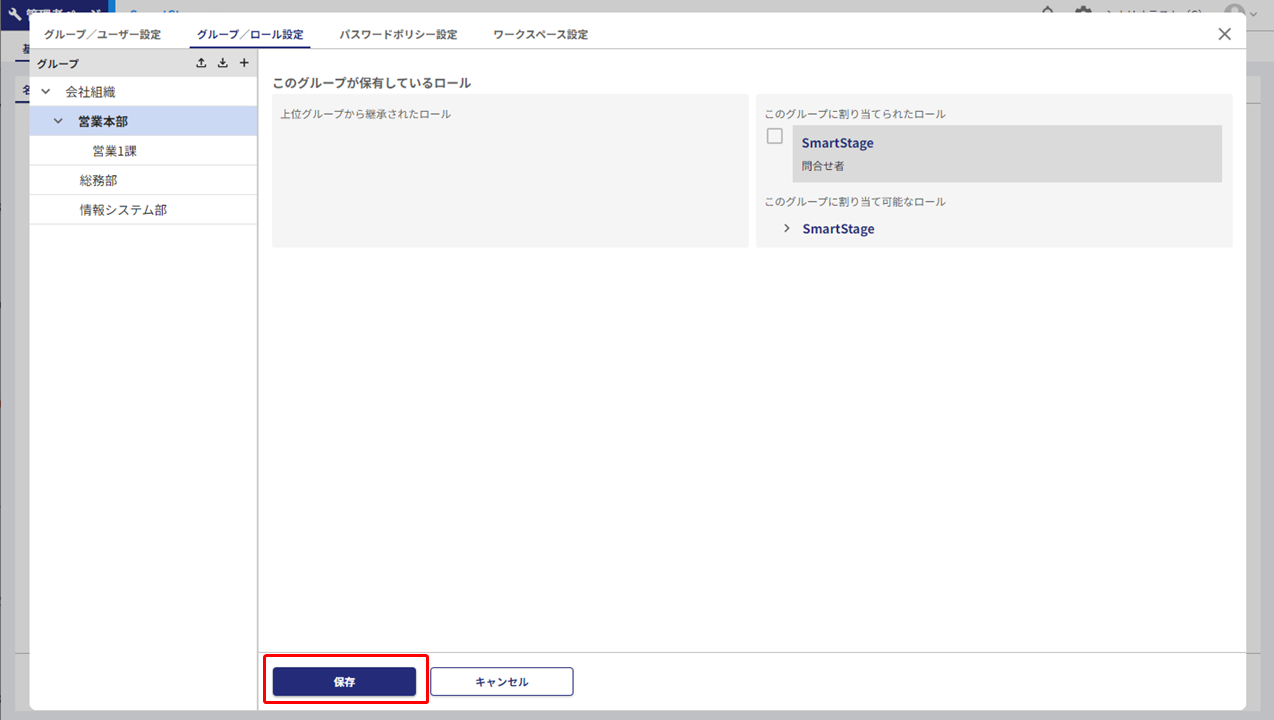Collapse the 会社組織 tree node
The height and width of the screenshot is (720, 1274).
click(x=45, y=92)
